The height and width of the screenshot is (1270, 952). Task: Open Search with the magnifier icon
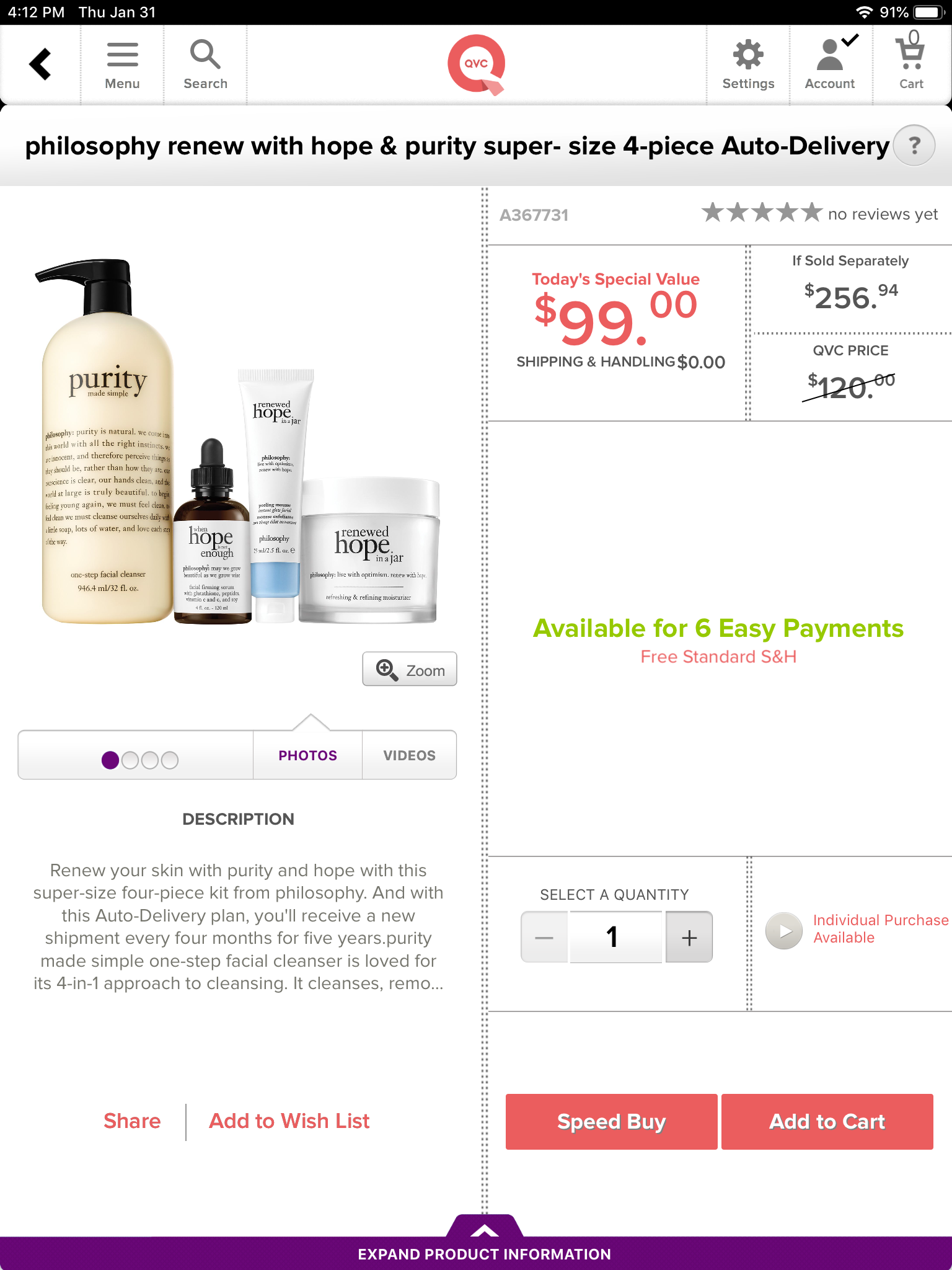pyautogui.click(x=205, y=66)
